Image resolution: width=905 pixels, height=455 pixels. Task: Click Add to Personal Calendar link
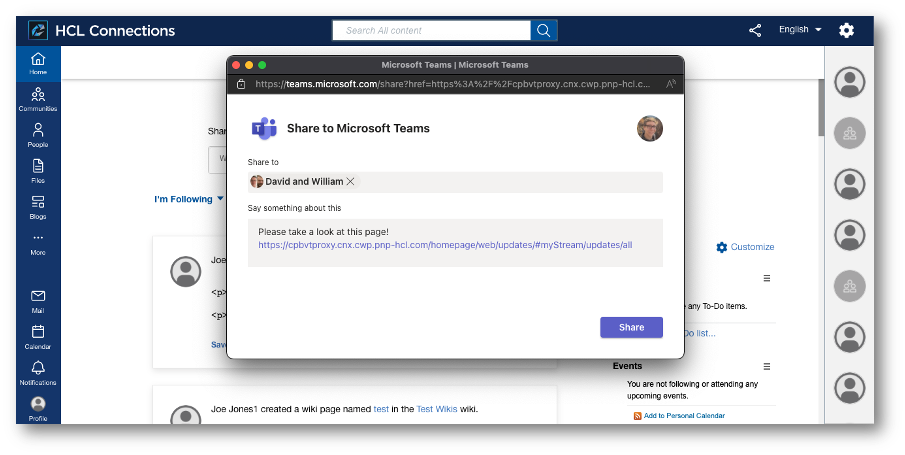click(684, 416)
